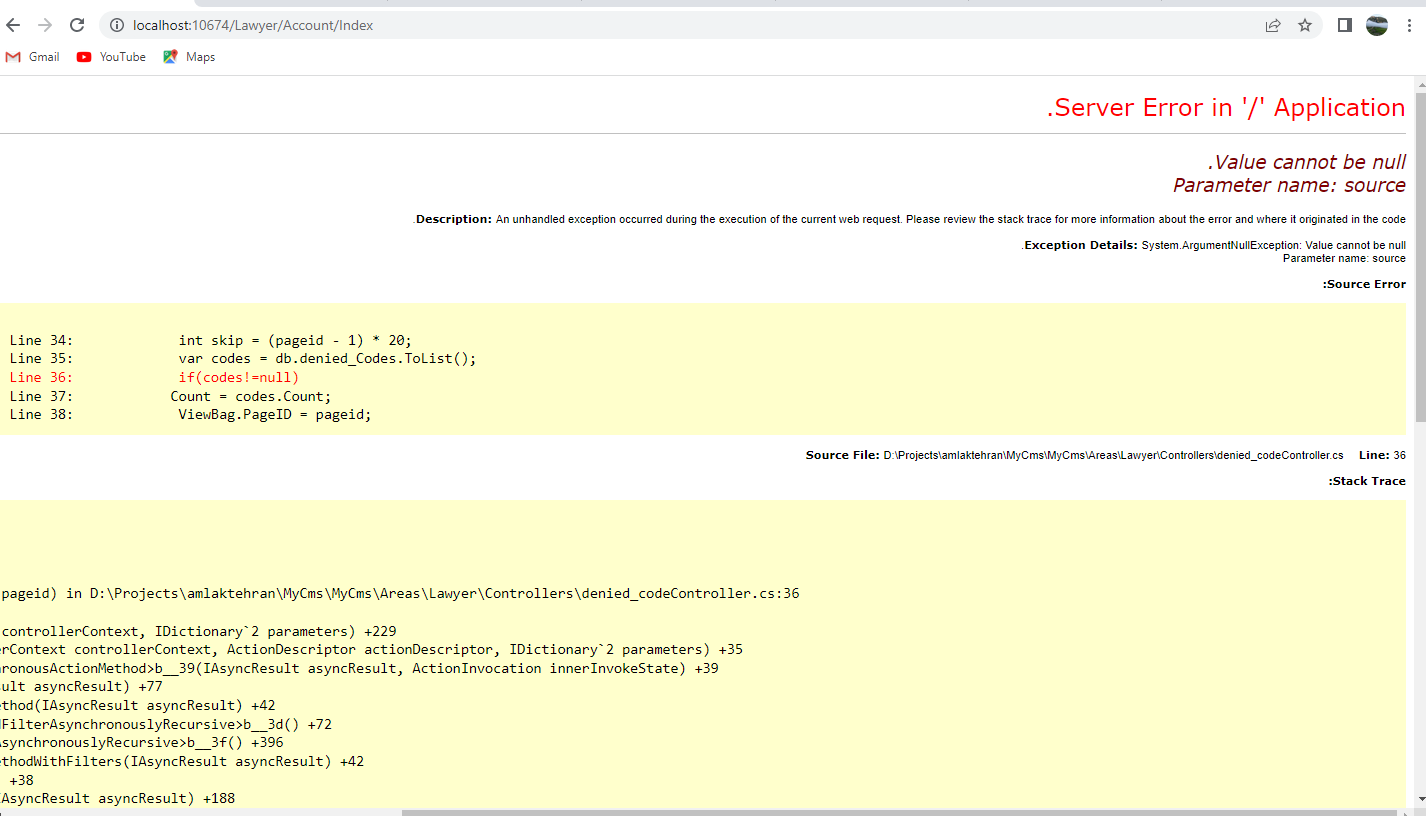Click the Share this page icon
1426x816 pixels.
coord(1273,25)
